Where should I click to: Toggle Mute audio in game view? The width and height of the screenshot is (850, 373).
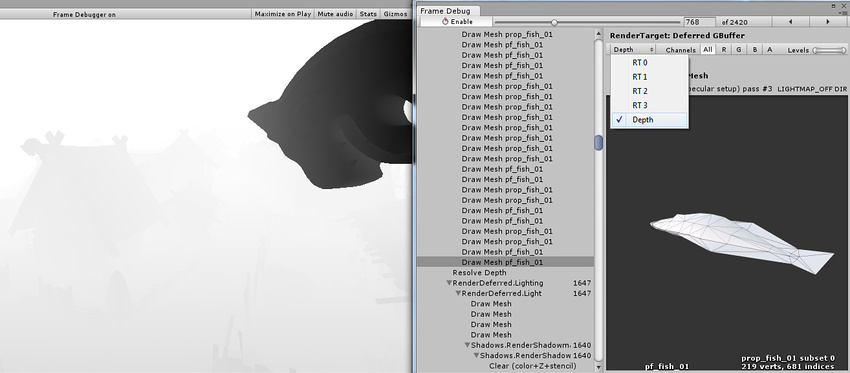click(x=335, y=14)
